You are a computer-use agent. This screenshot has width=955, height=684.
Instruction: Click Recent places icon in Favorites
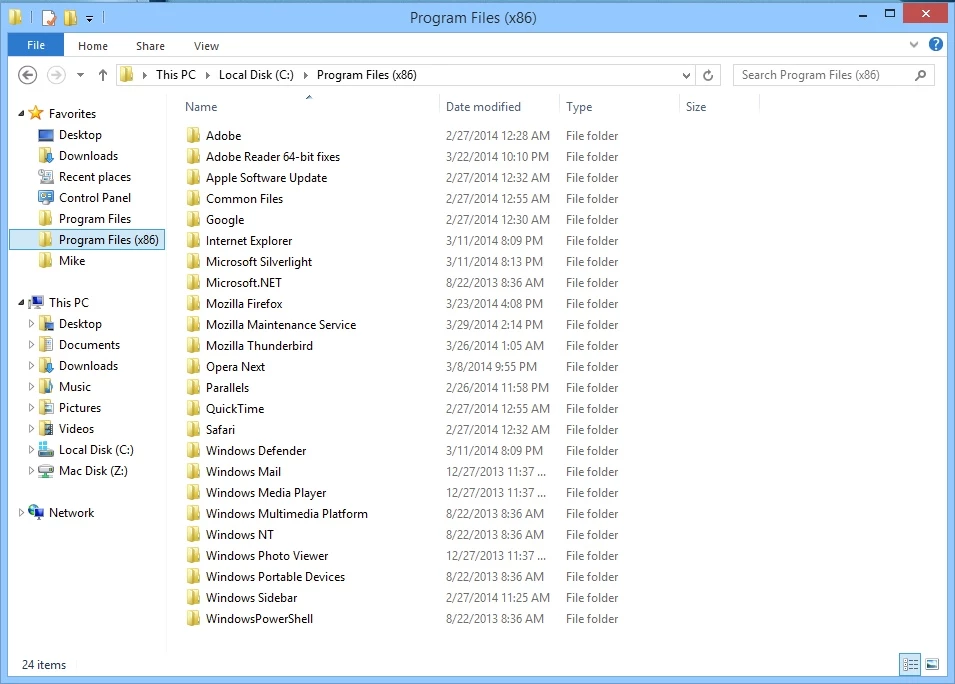46,177
